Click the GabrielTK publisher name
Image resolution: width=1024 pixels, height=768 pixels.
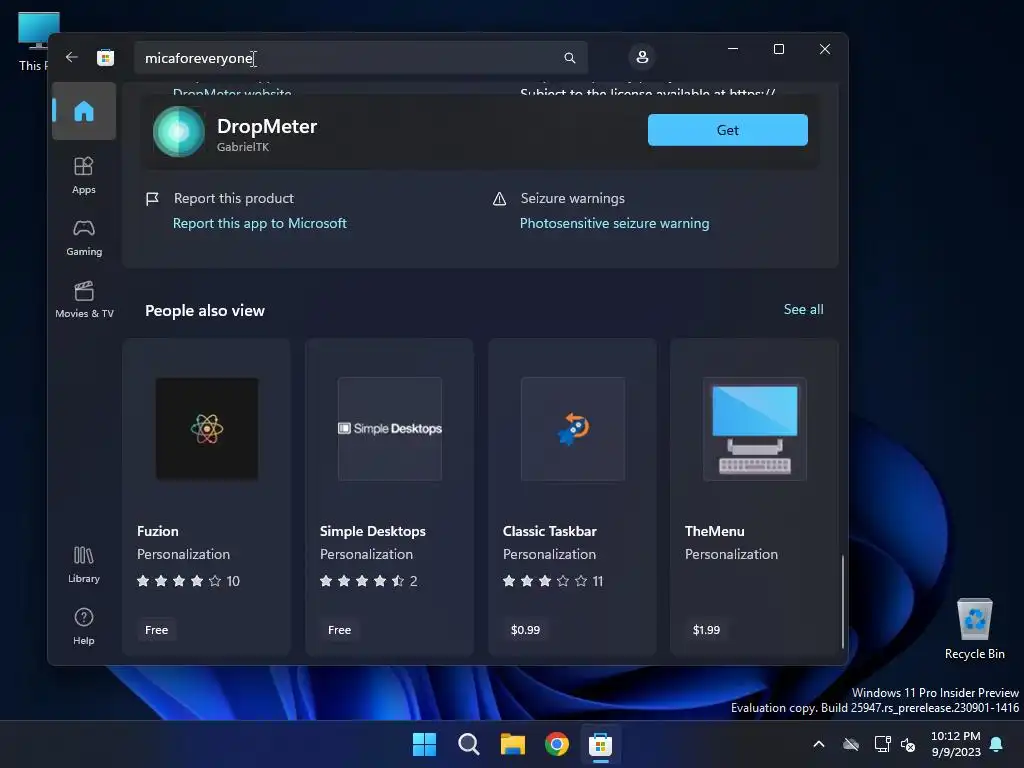point(242,147)
